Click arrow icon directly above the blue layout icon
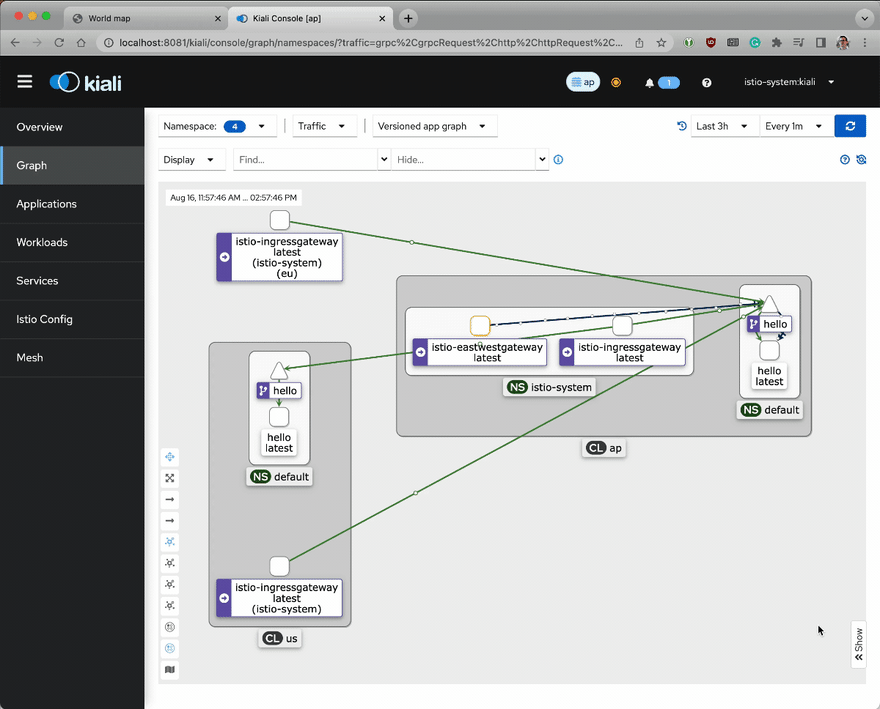The height and width of the screenshot is (709, 880). 169,521
